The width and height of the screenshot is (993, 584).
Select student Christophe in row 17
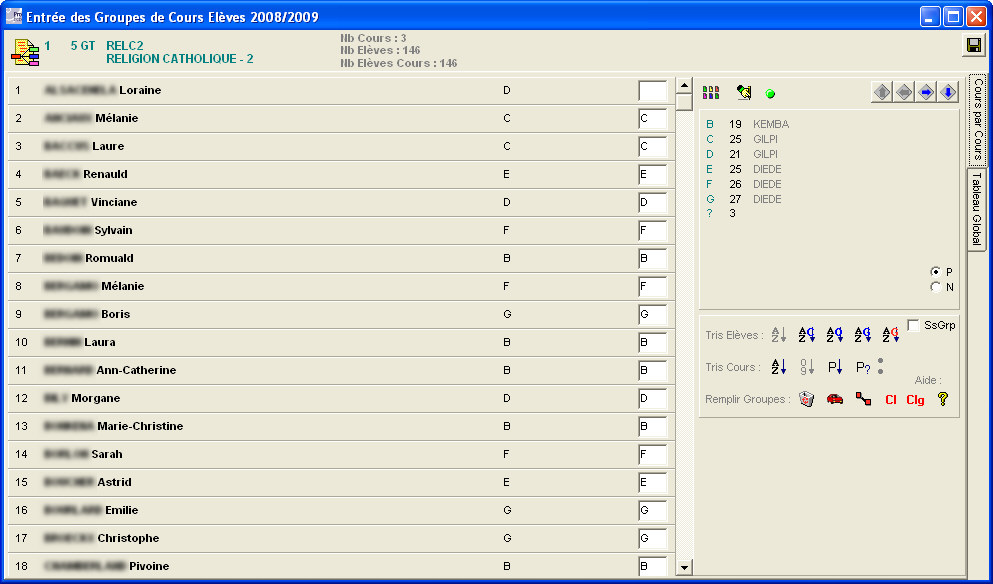pyautogui.click(x=341, y=538)
